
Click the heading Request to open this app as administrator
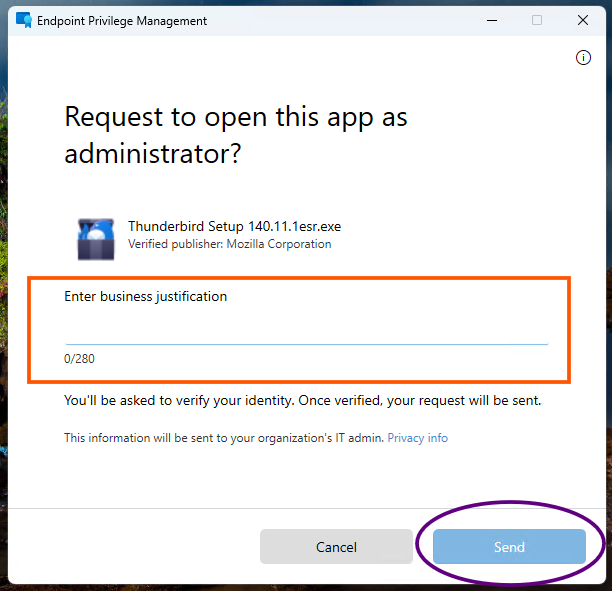236,135
